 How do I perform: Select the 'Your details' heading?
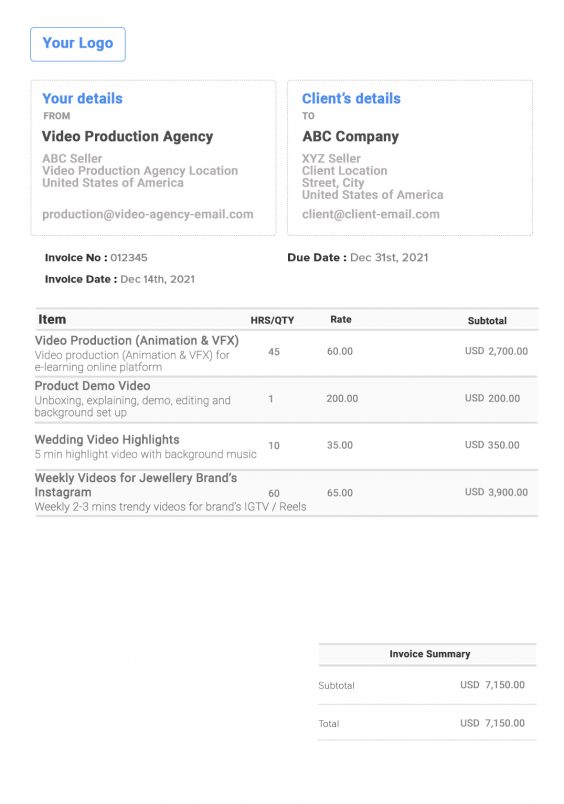pyautogui.click(x=83, y=98)
